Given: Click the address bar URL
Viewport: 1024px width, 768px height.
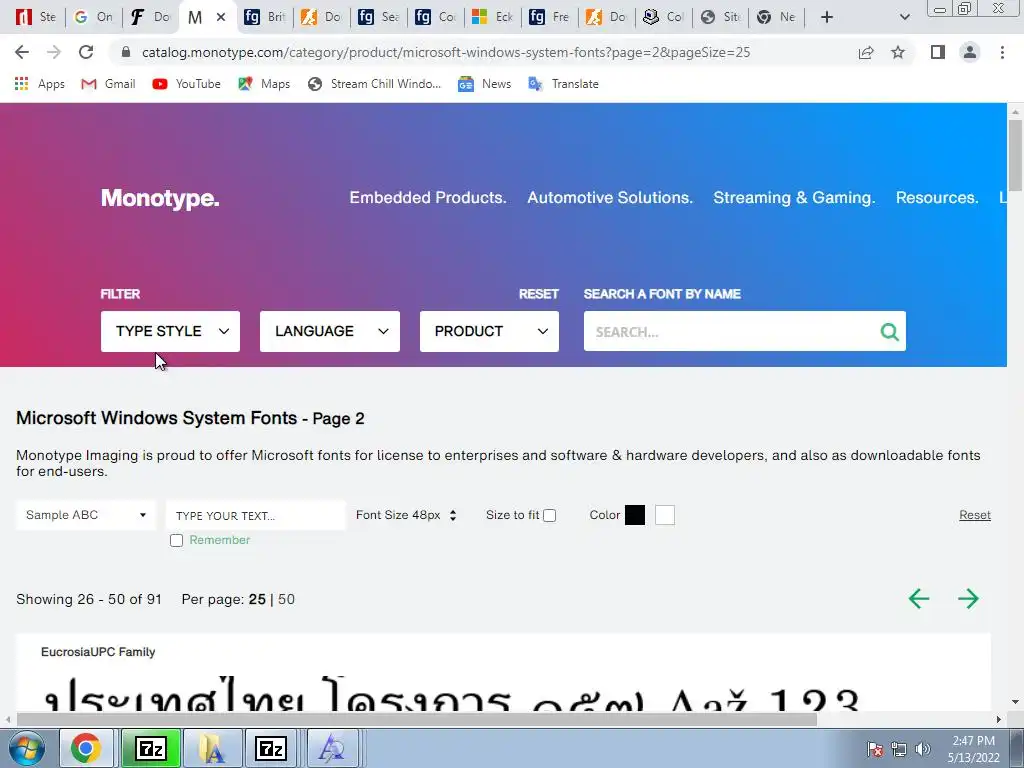Looking at the screenshot, I should coord(445,52).
